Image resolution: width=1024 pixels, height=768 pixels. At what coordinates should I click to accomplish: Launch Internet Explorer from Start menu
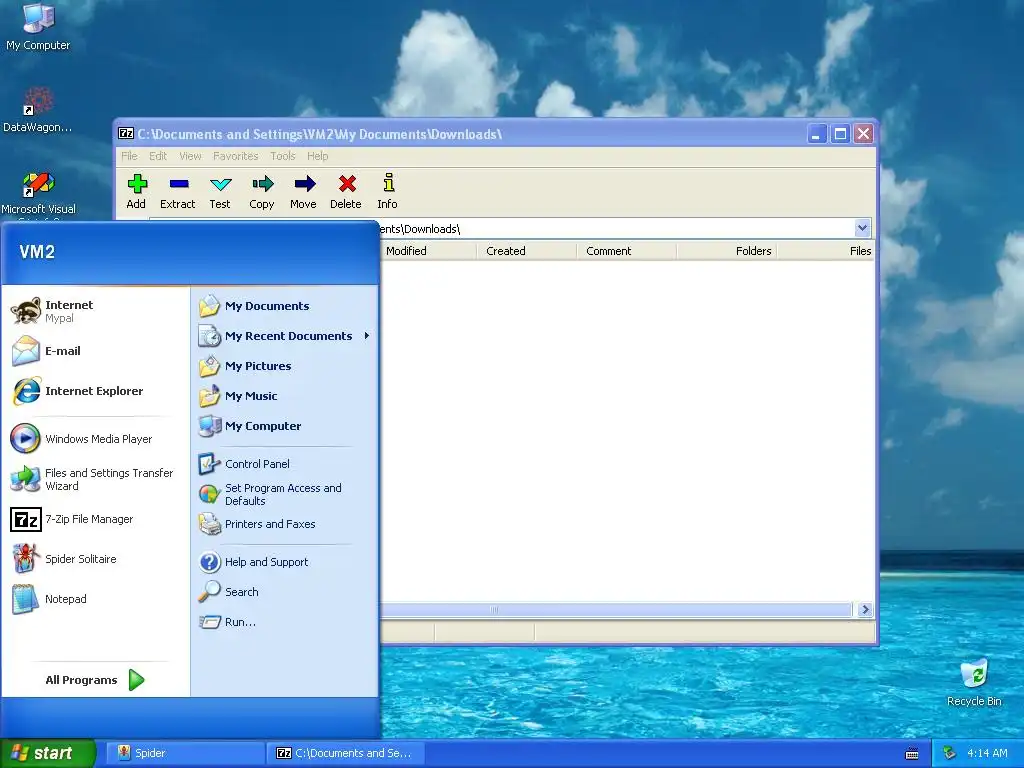tap(77, 391)
